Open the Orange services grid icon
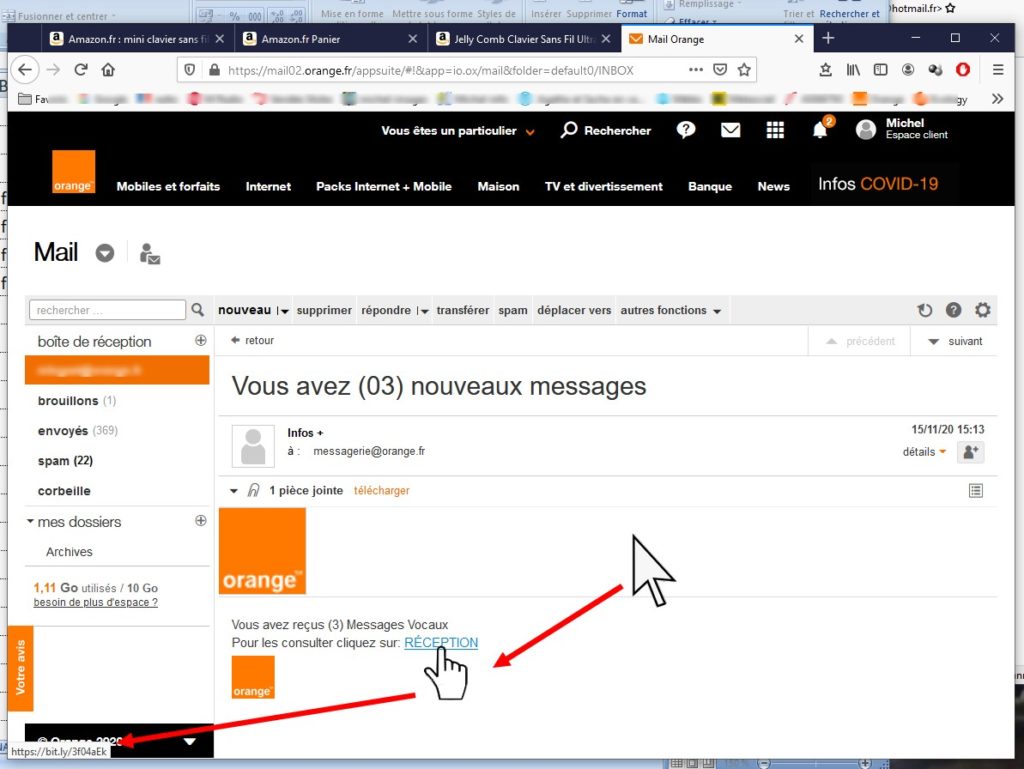1024x769 pixels. point(775,130)
